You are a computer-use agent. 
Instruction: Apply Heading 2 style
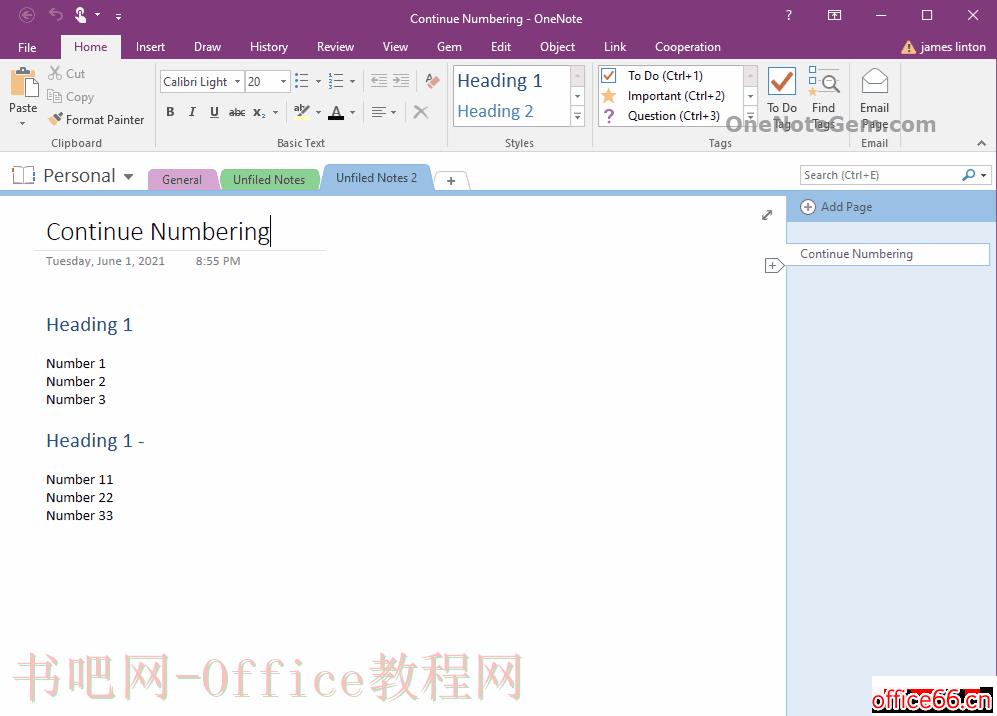[512, 111]
